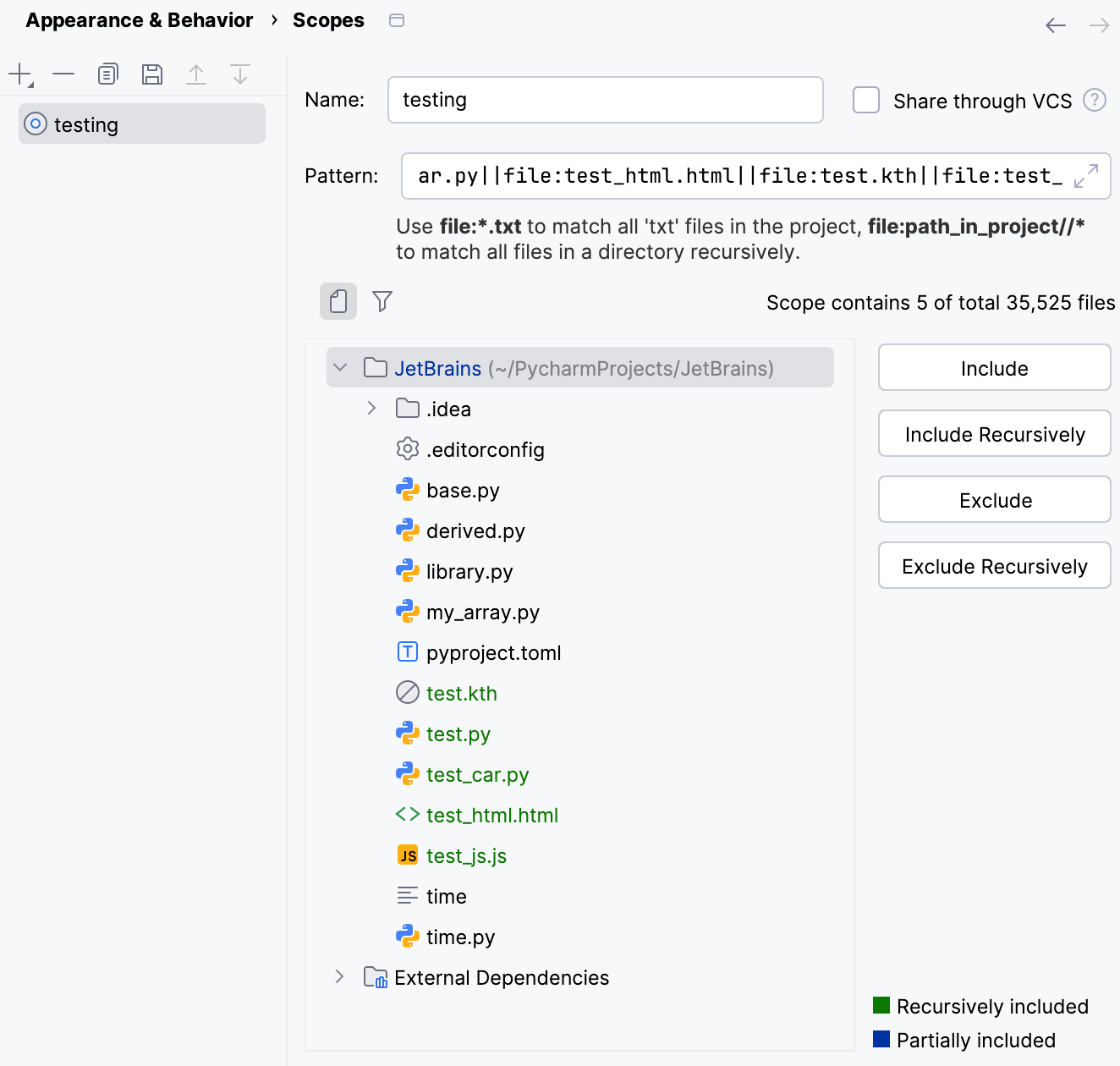The width and height of the screenshot is (1120, 1066).
Task: Open help using the question mark icon
Action: (x=1095, y=100)
